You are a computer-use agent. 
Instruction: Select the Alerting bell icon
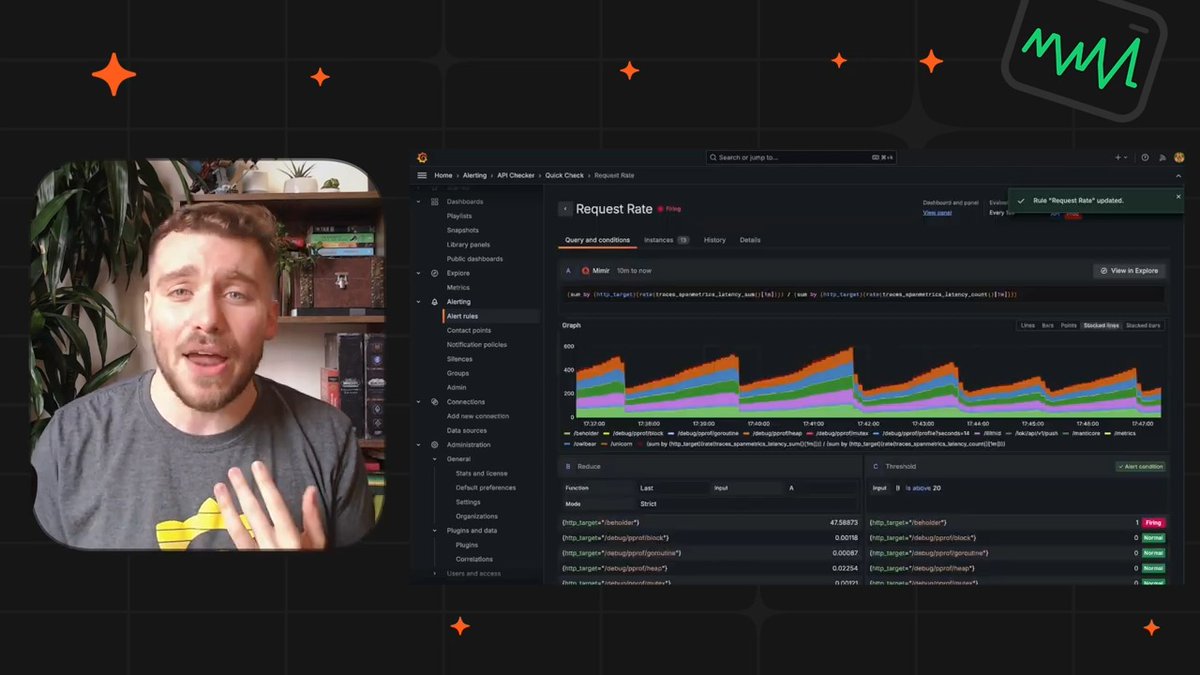coord(435,301)
